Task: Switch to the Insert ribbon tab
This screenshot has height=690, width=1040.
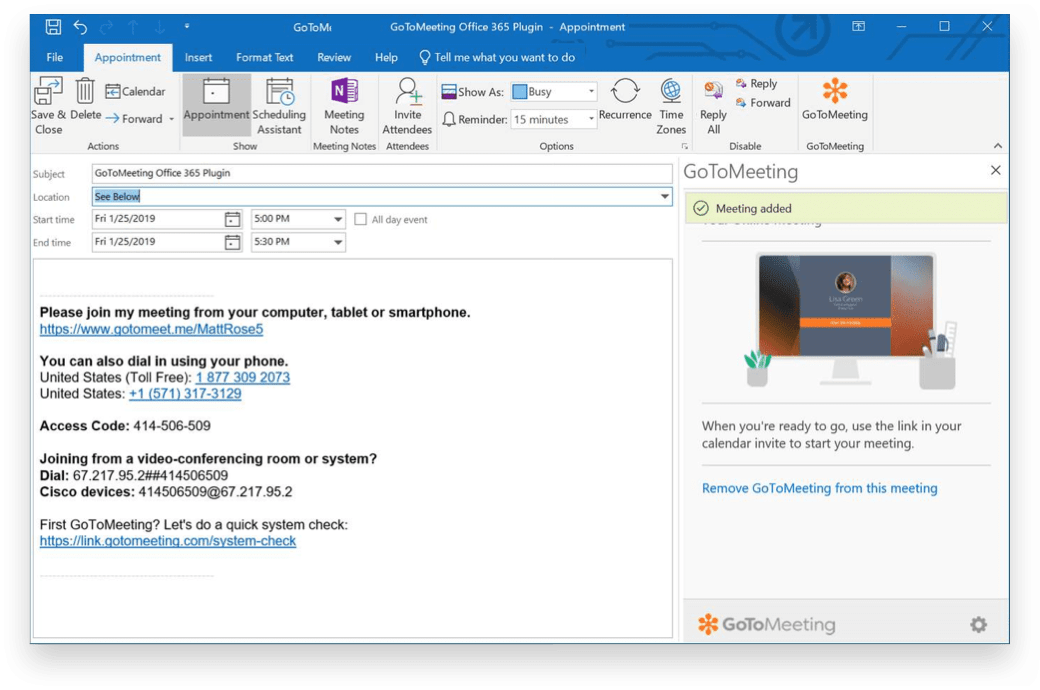Action: pyautogui.click(x=198, y=58)
